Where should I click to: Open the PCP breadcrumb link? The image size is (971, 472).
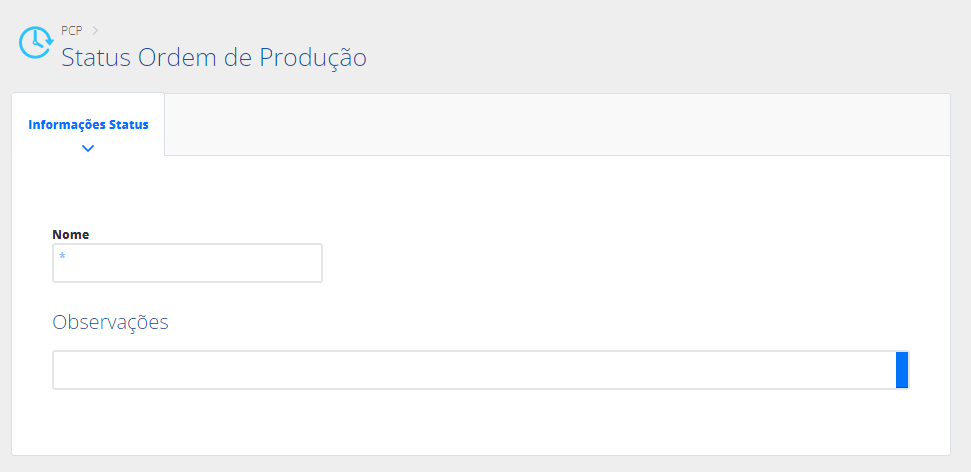[71, 30]
